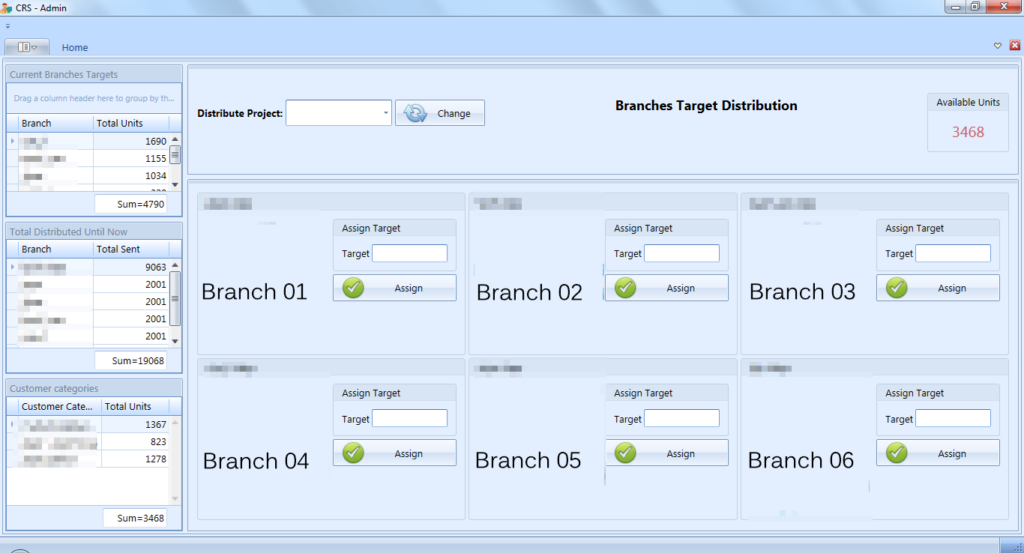Click scroll-up arrow in Current Branches Targets grid

click(175, 140)
